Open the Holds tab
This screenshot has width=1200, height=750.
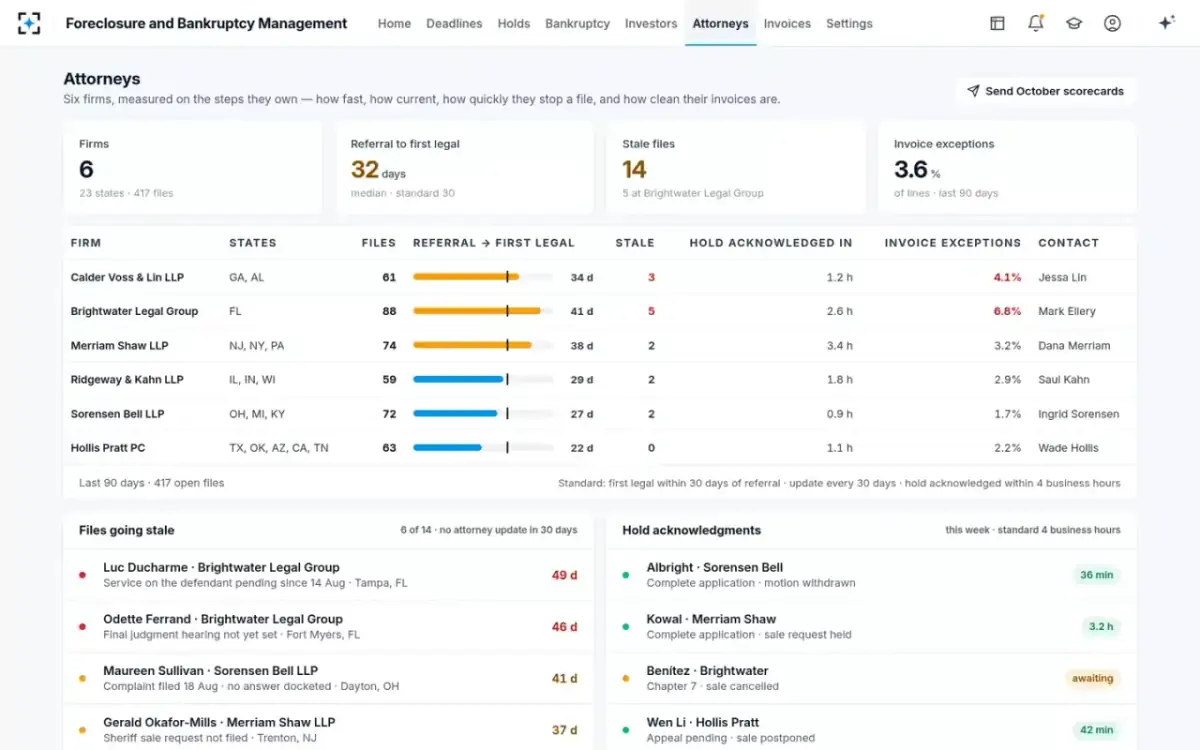coord(514,23)
